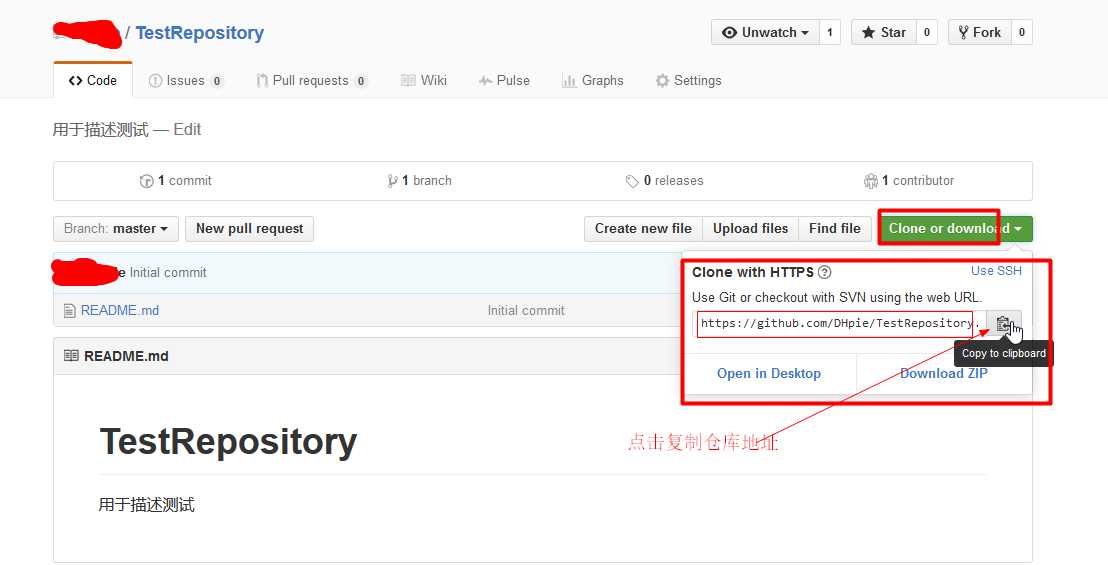The width and height of the screenshot is (1108, 565).
Task: Click the TestRepository repo name link
Action: [x=199, y=32]
